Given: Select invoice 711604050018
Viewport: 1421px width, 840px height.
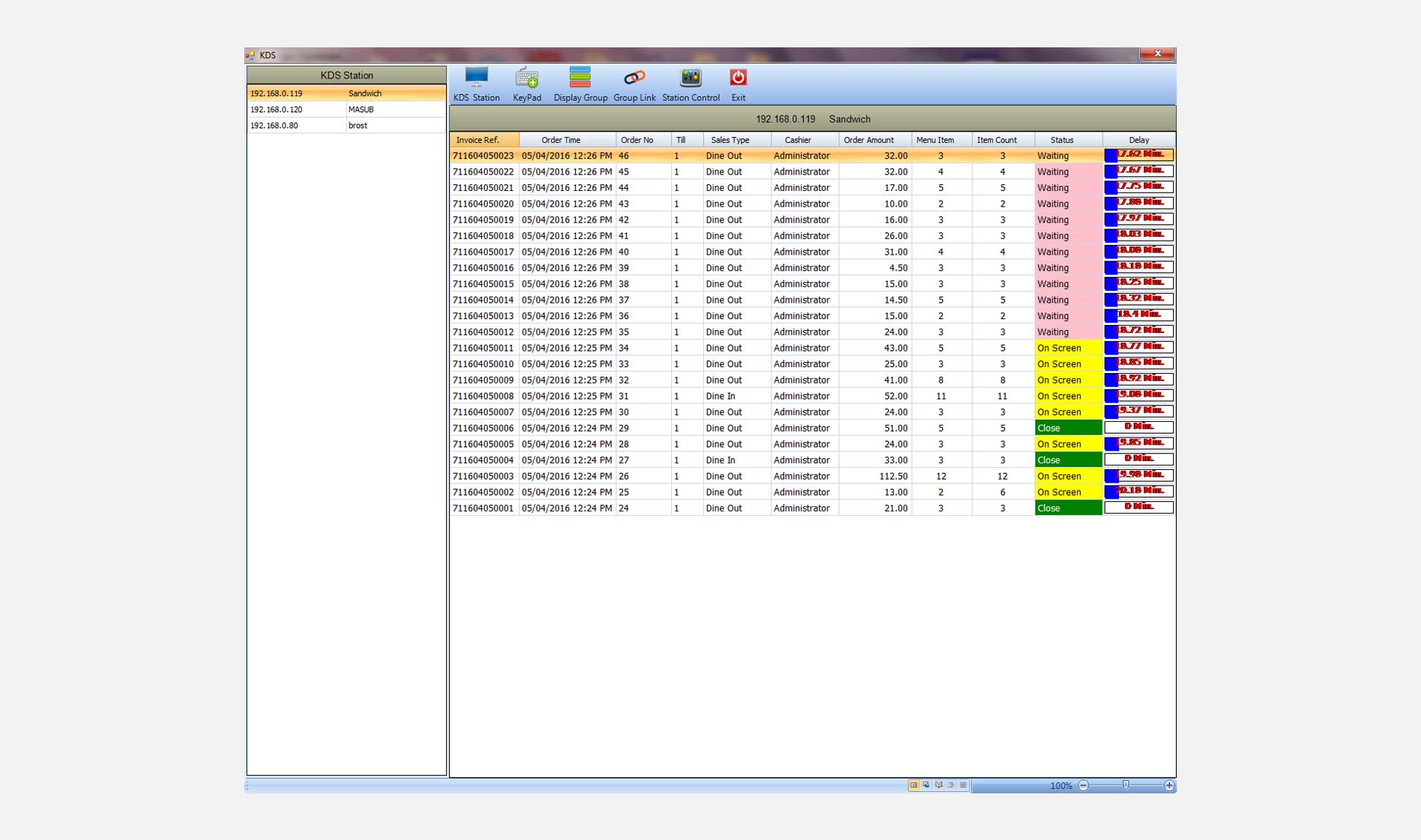Looking at the screenshot, I should [x=483, y=236].
